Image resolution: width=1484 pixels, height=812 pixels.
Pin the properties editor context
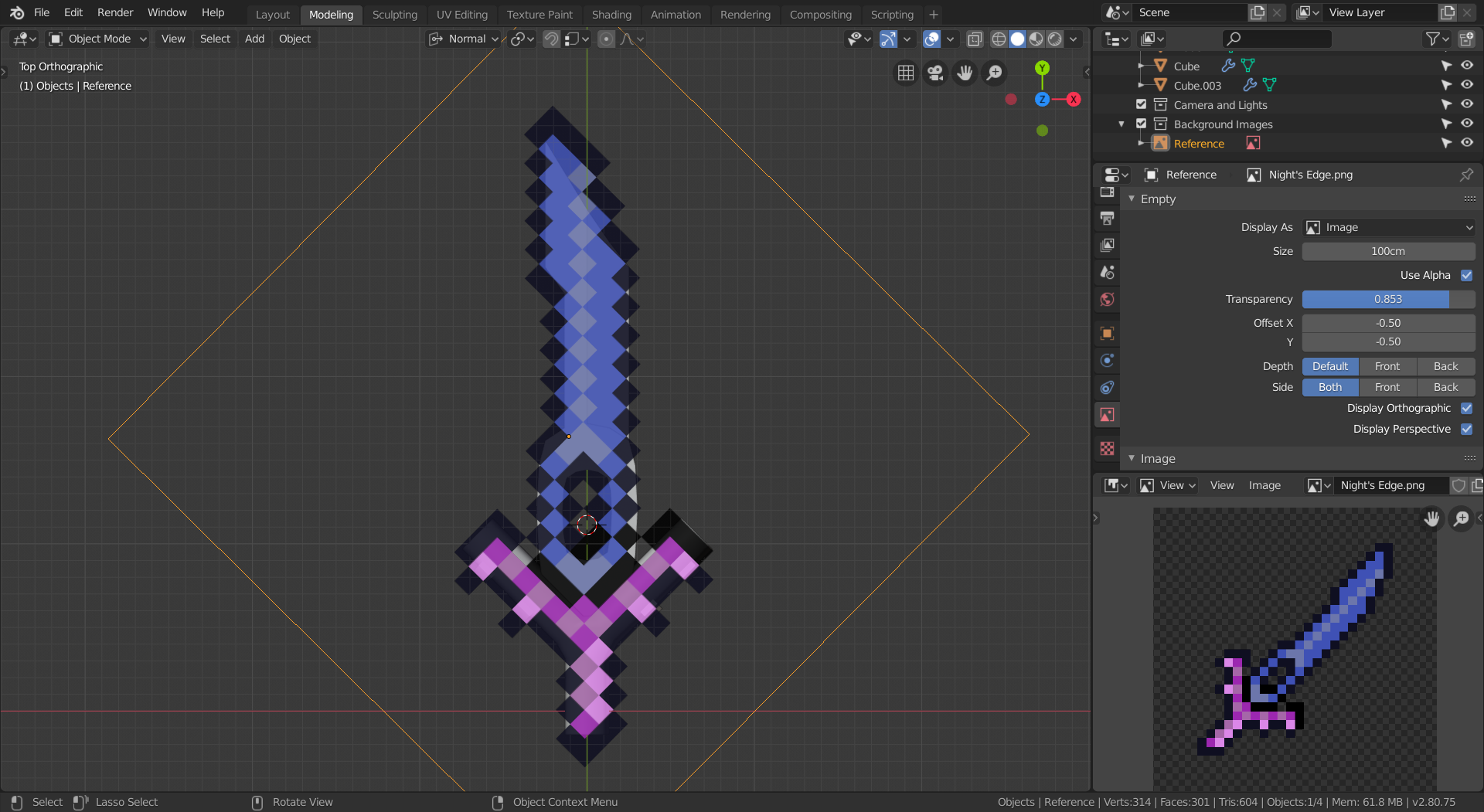point(1465,175)
